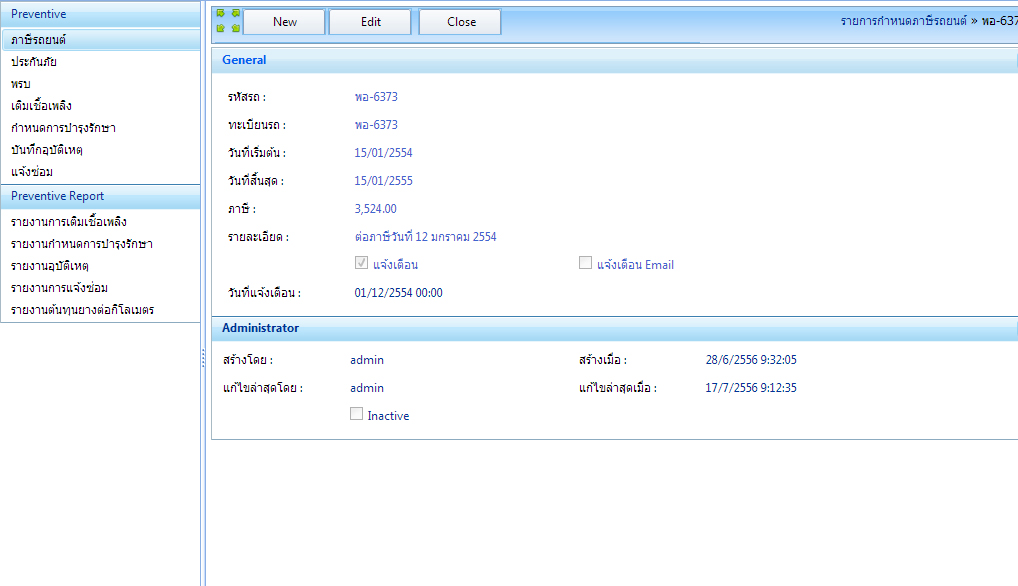Collapse the General section header
This screenshot has height=586, width=1018.
(x=614, y=60)
